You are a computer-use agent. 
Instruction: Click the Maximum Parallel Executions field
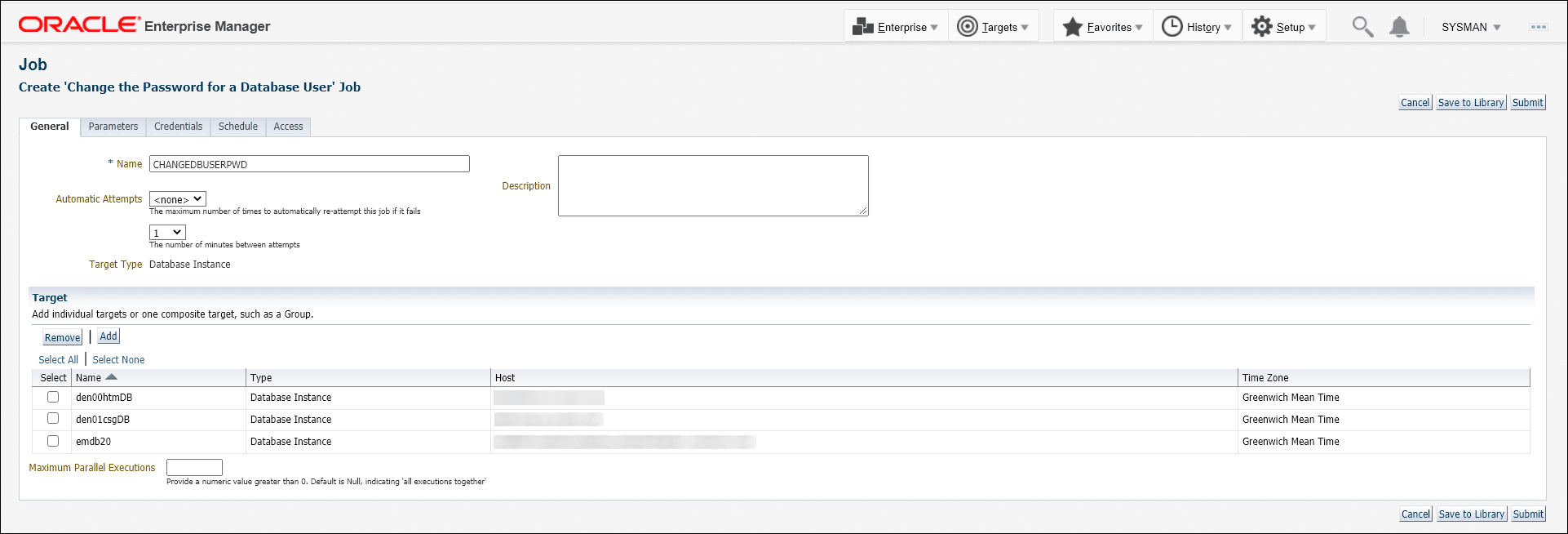pos(194,467)
